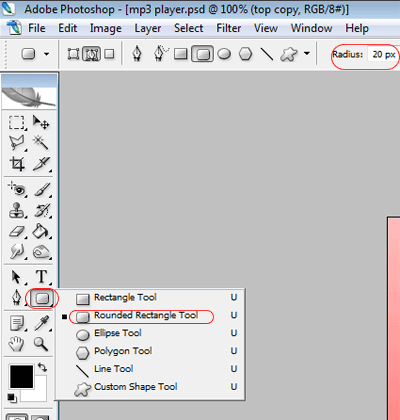Enable Shape Layers mode in options bar
Viewport: 400px width, 420px height.
point(73,54)
